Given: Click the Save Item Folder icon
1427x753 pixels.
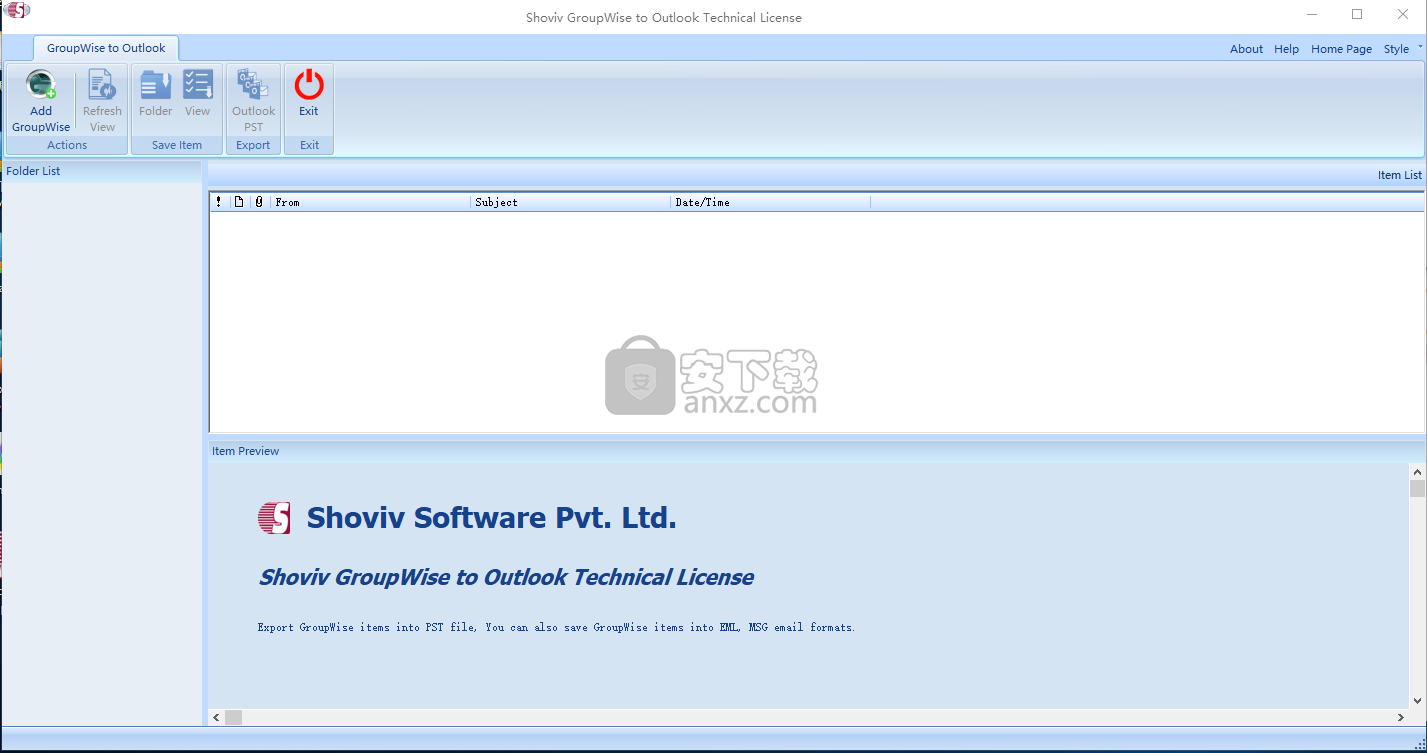Looking at the screenshot, I should tap(155, 85).
